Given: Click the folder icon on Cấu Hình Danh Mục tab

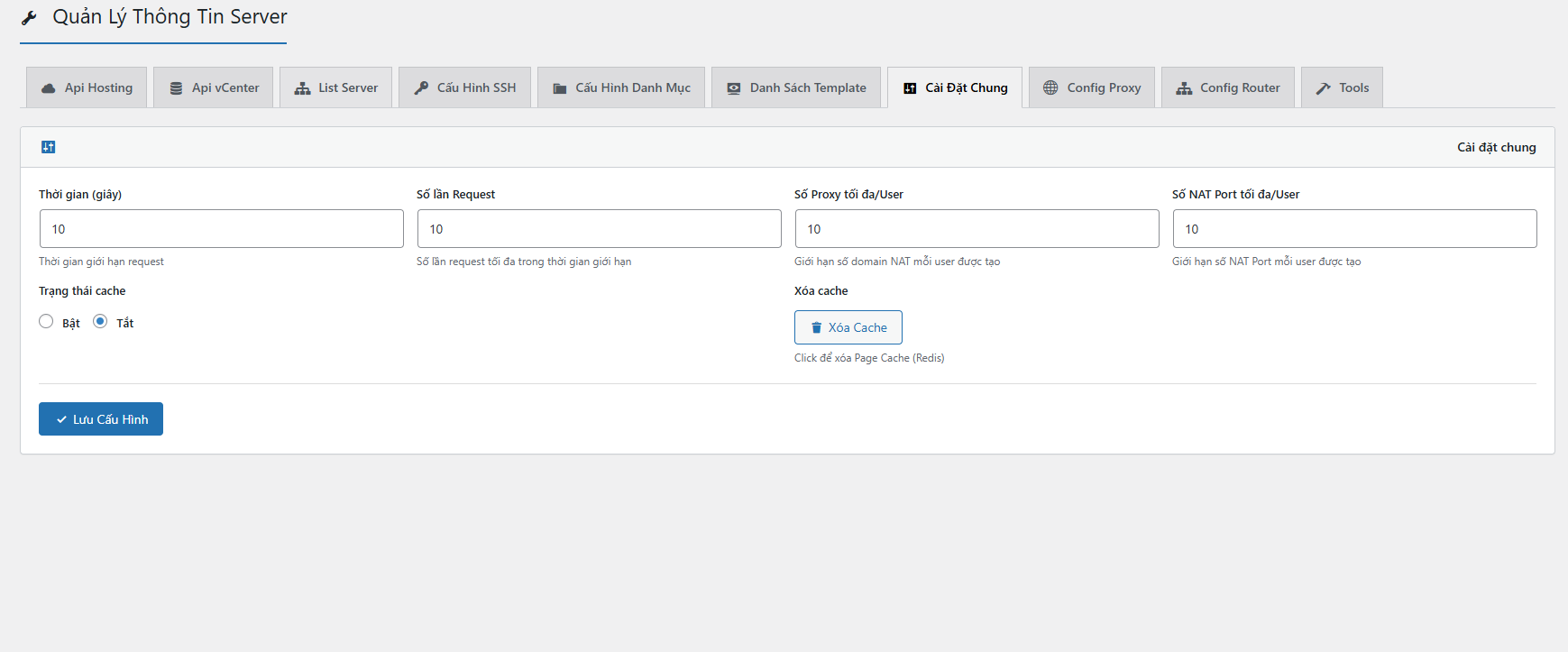Looking at the screenshot, I should 560,88.
